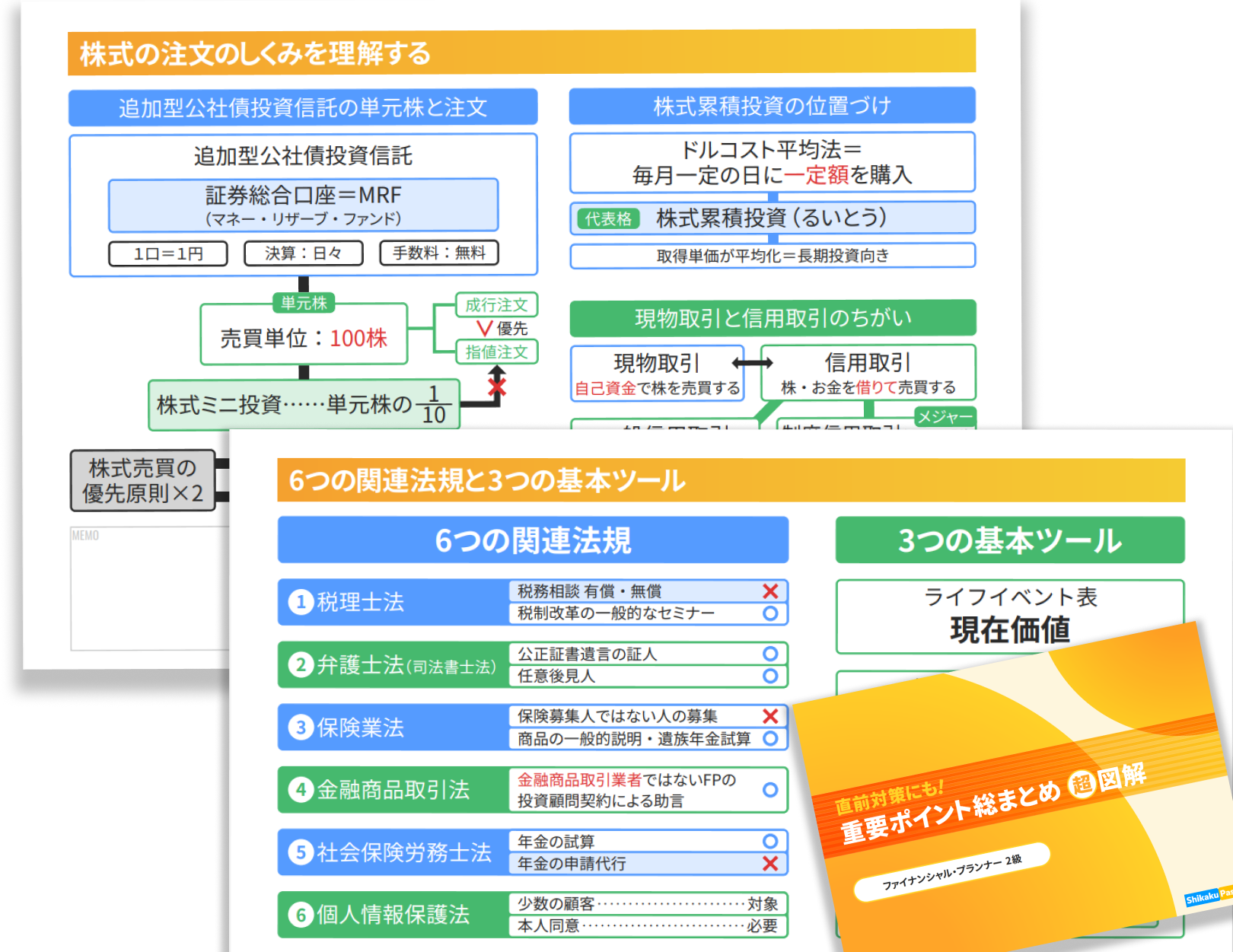This screenshot has height=952, width=1233.
Task: Click the 手数料：無料 box
Action: (439, 253)
